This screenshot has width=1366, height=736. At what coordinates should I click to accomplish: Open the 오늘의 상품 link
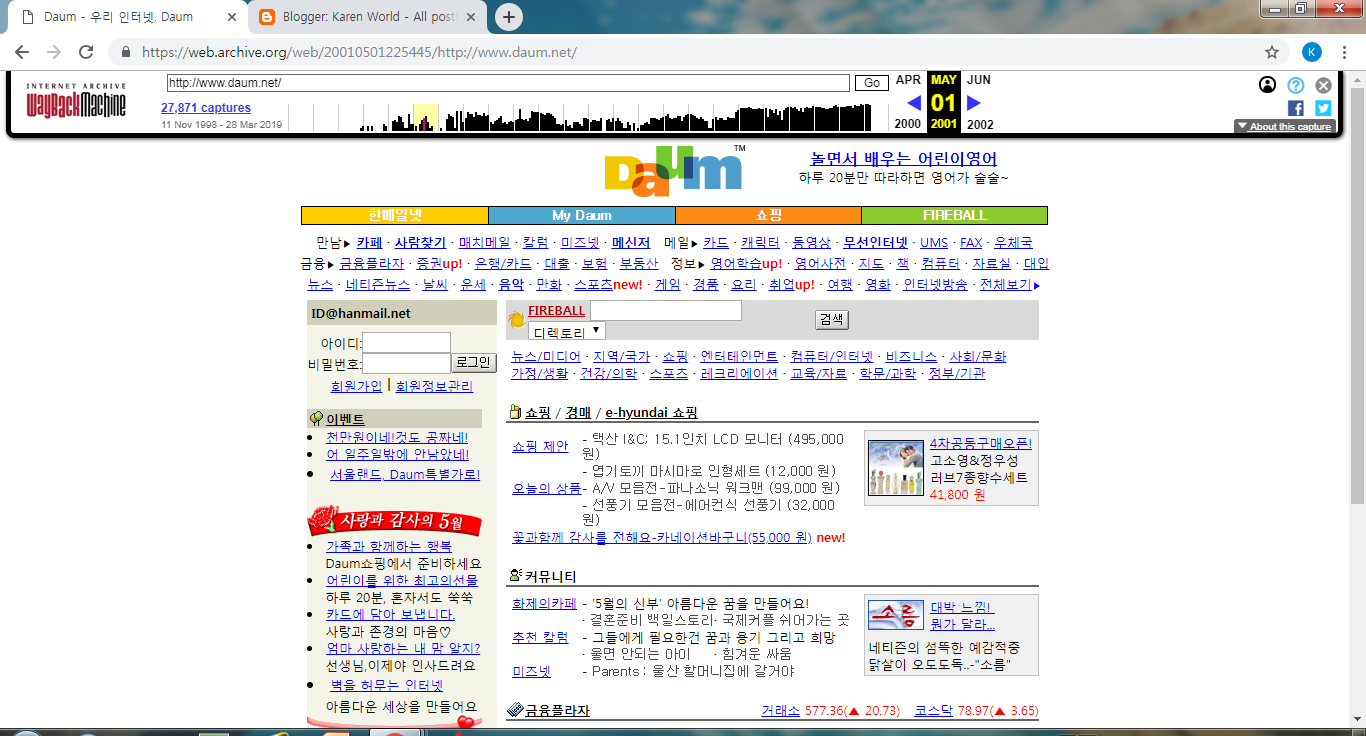(546, 488)
